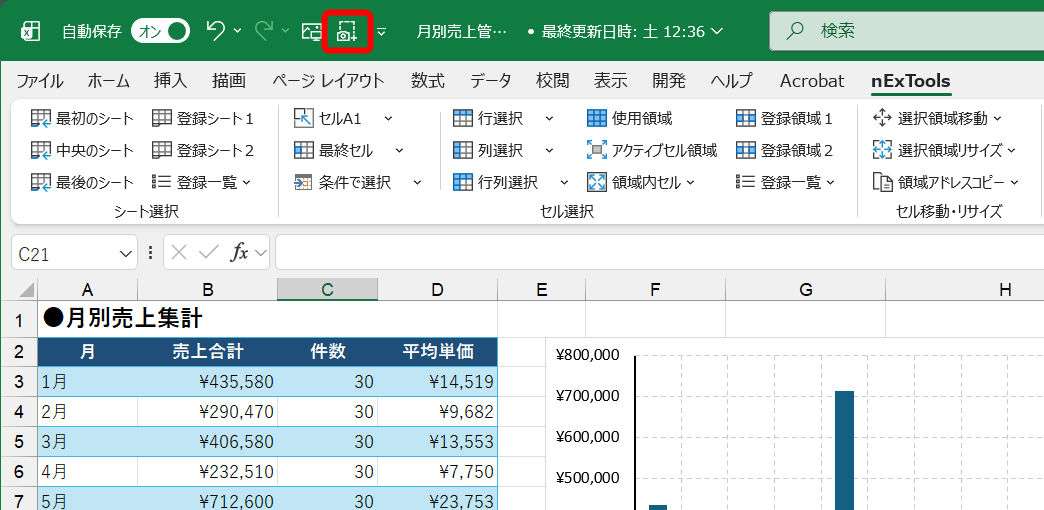Open the ファイル tab

[x=40, y=81]
